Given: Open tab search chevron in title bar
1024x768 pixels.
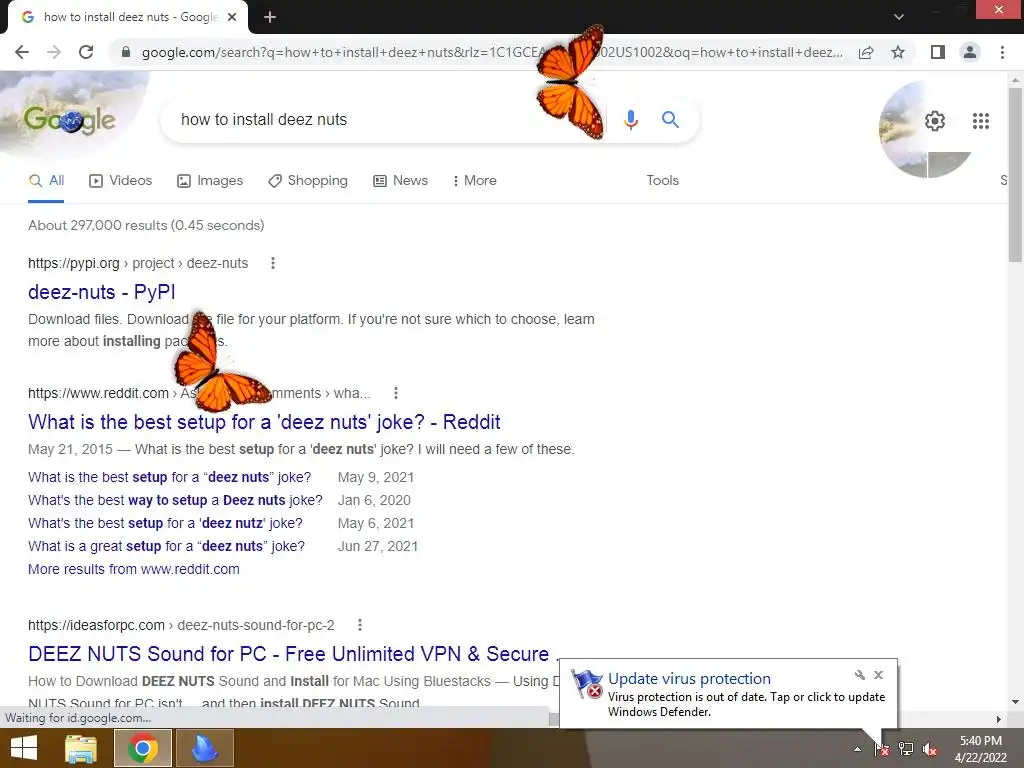Looking at the screenshot, I should click(x=899, y=17).
